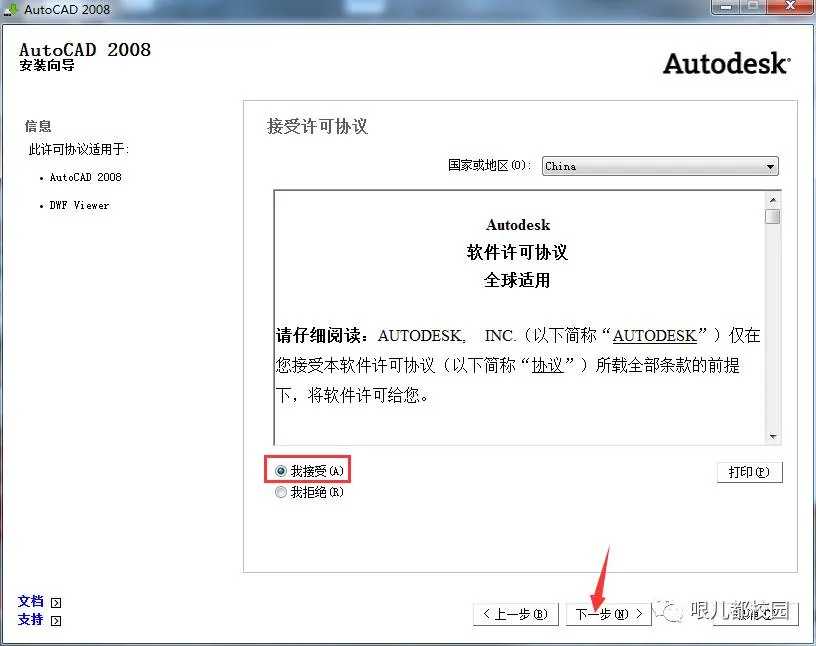This screenshot has width=816, height=646.
Task: Click the underlined 协议 term in license
Action: [x=547, y=365]
